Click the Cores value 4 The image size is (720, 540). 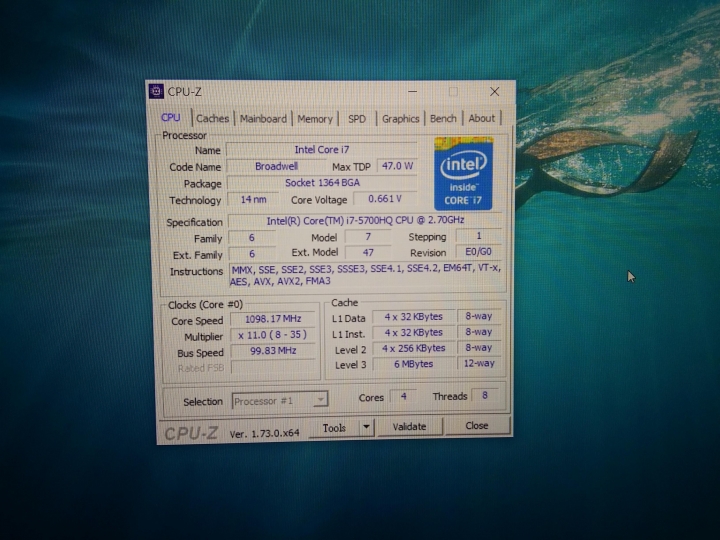coord(403,396)
